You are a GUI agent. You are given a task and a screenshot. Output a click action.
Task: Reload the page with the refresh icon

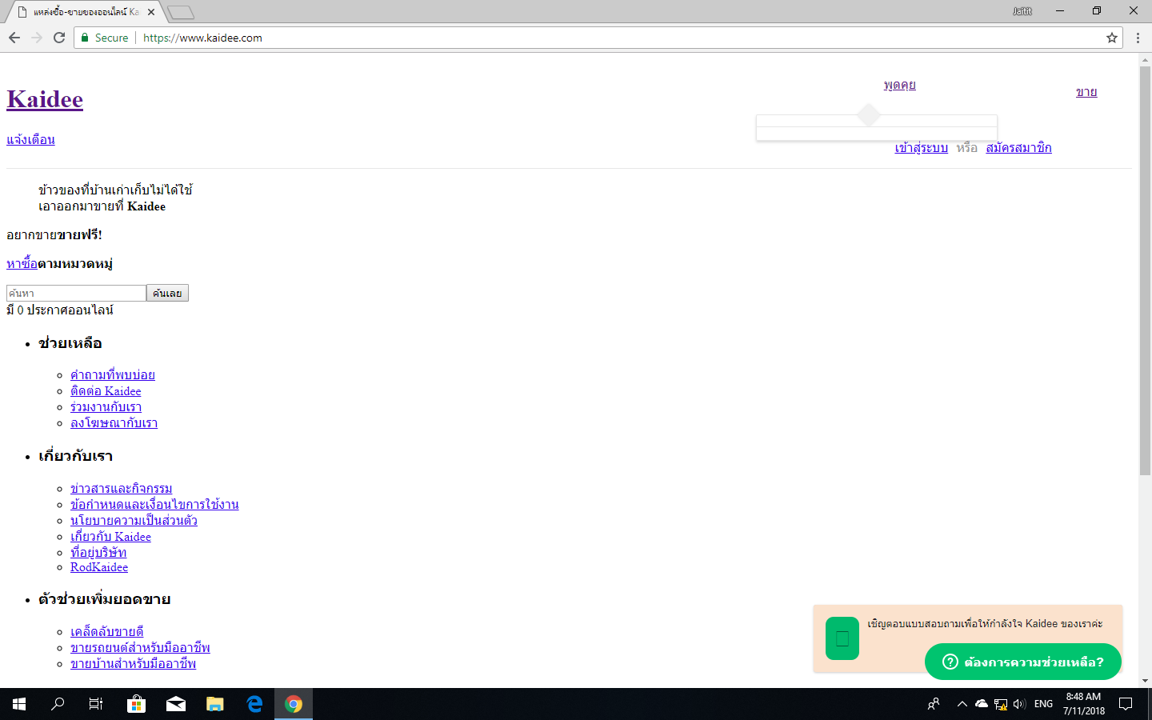[x=60, y=37]
